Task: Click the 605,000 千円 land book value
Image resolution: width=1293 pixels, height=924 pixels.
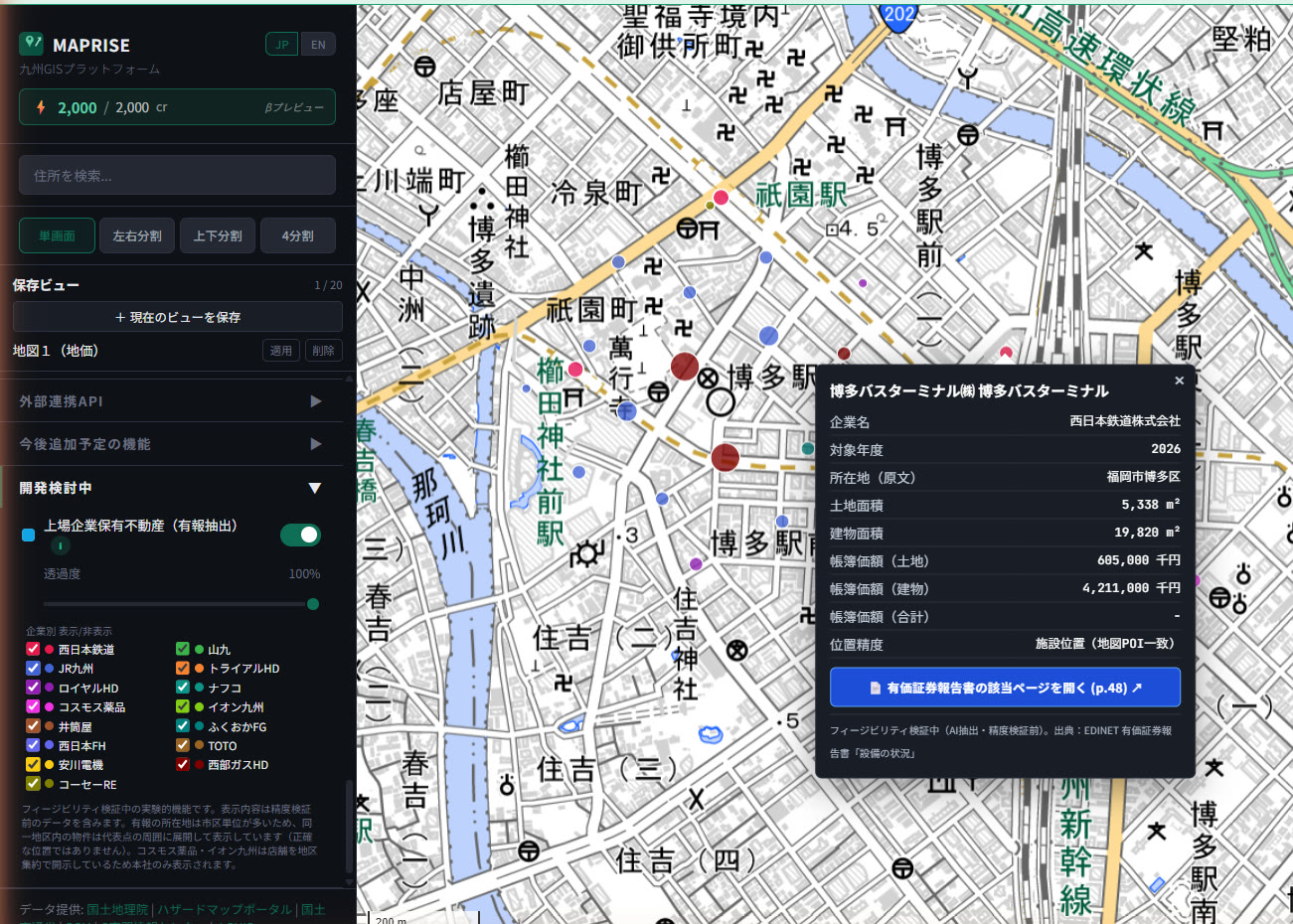Action: (1139, 560)
